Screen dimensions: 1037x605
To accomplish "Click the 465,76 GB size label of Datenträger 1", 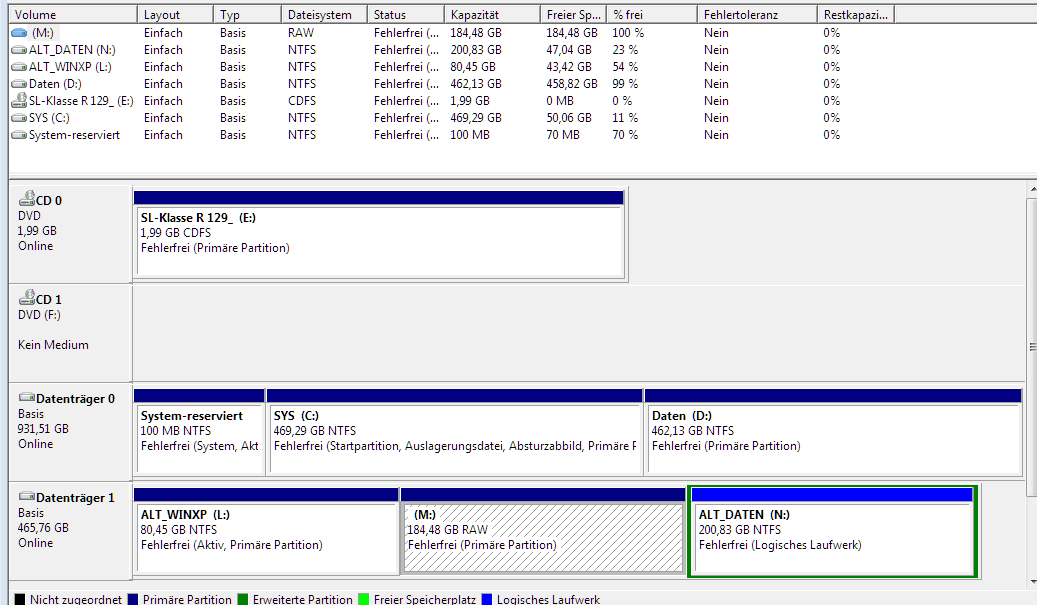I will point(43,528).
